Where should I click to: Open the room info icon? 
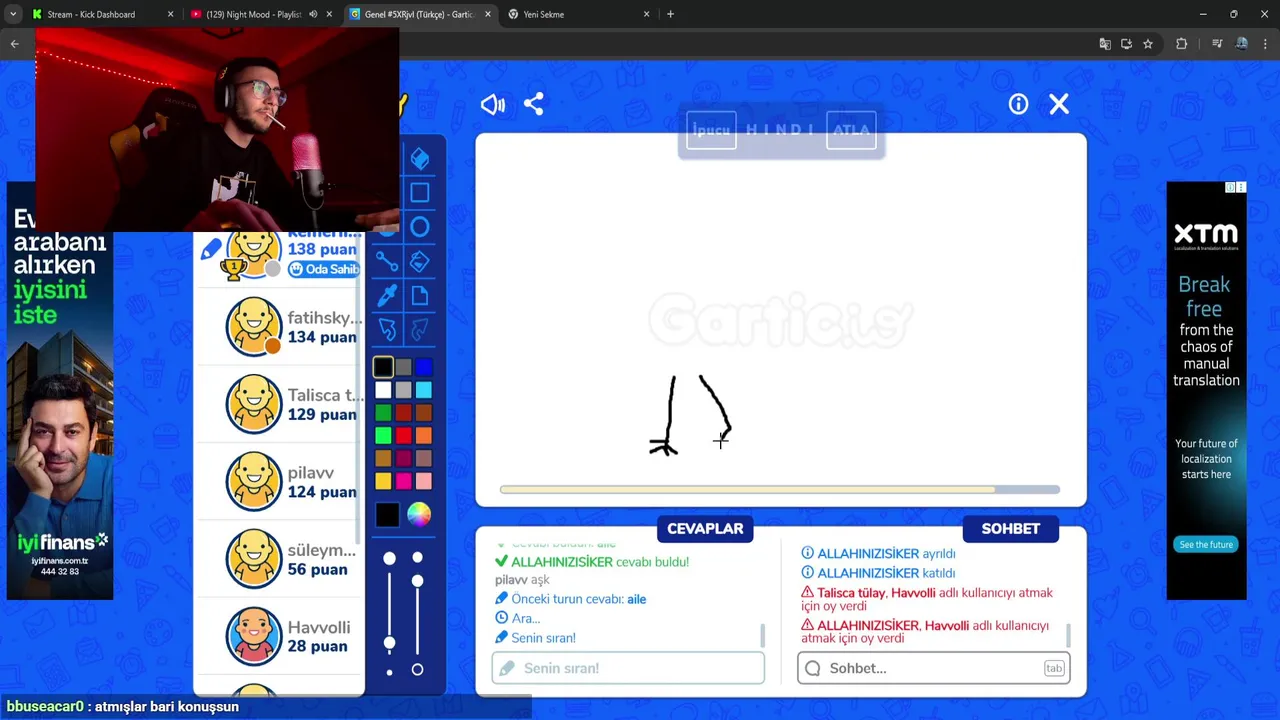(1018, 104)
